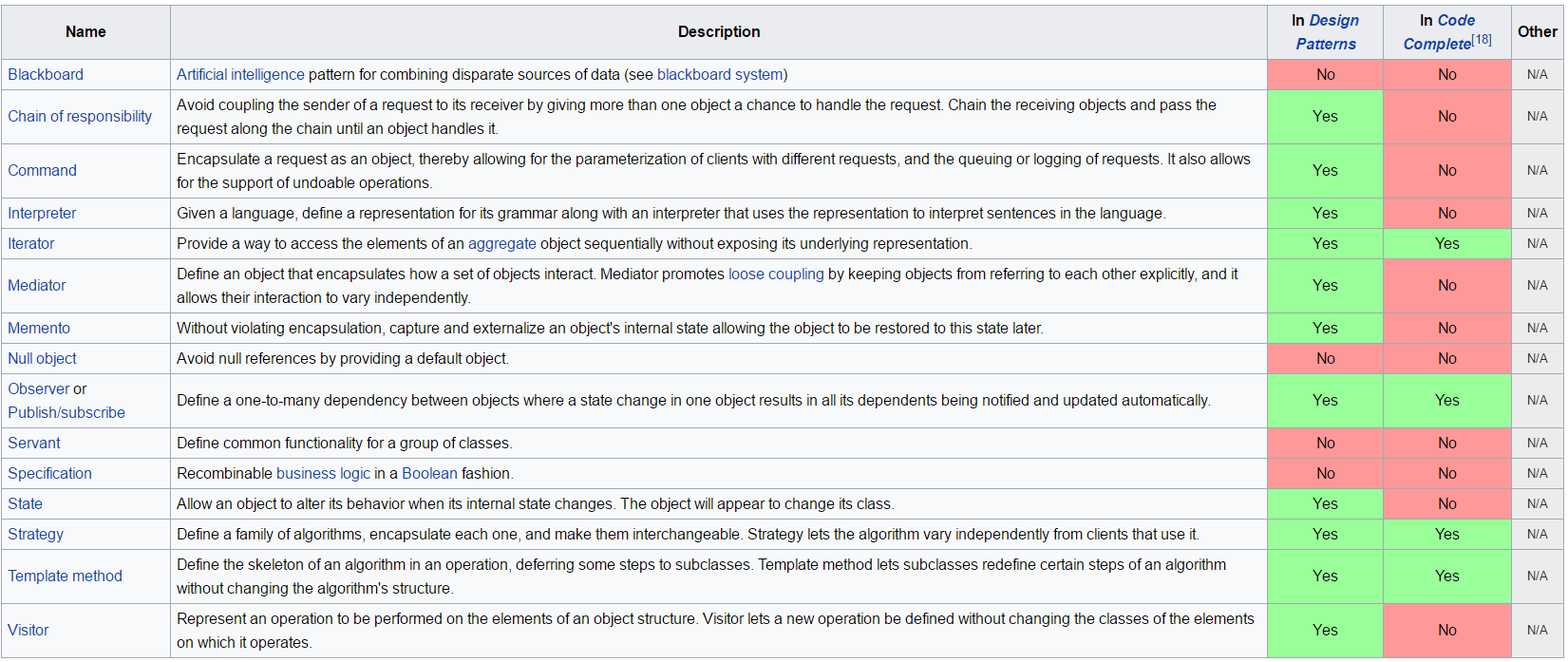Click the business logic link

[x=323, y=473]
